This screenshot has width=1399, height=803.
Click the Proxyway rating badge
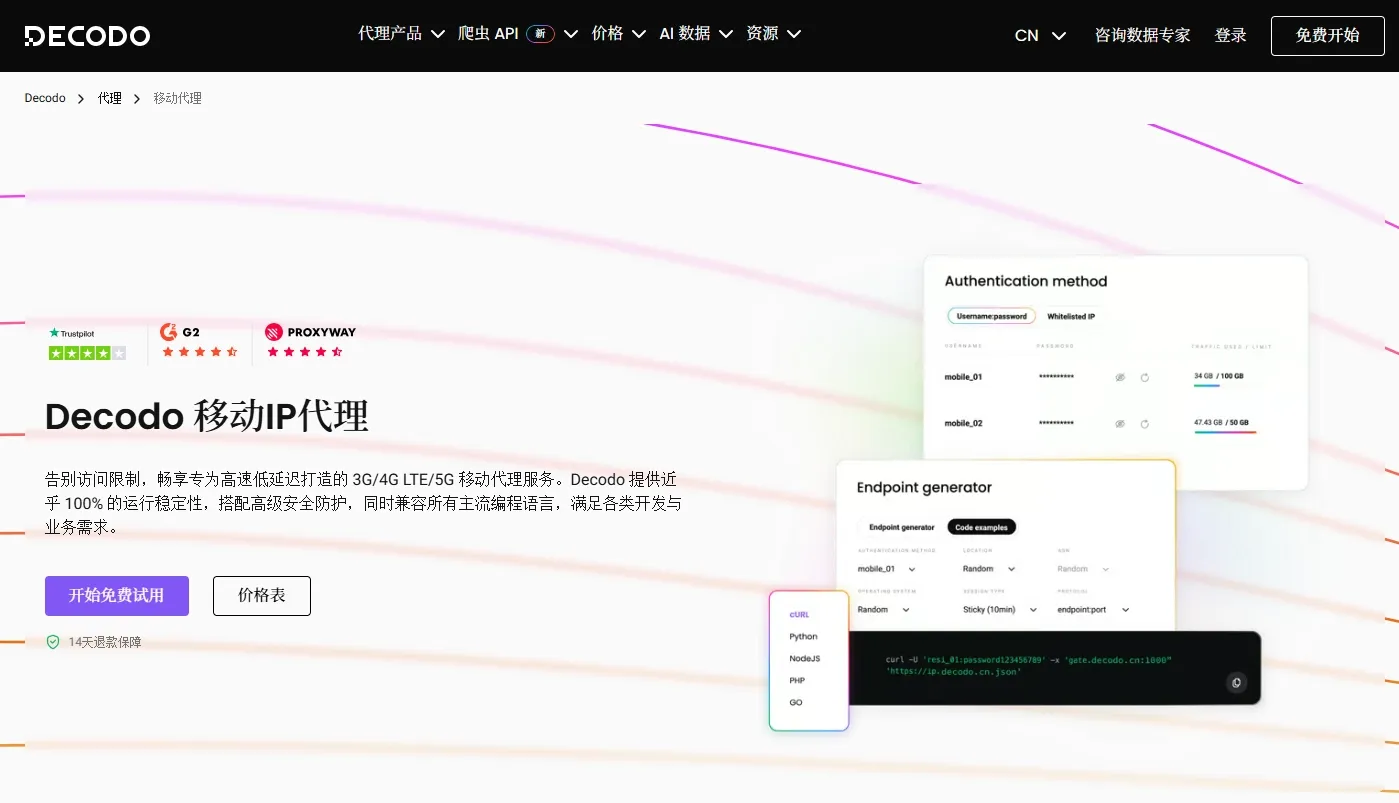pos(309,341)
